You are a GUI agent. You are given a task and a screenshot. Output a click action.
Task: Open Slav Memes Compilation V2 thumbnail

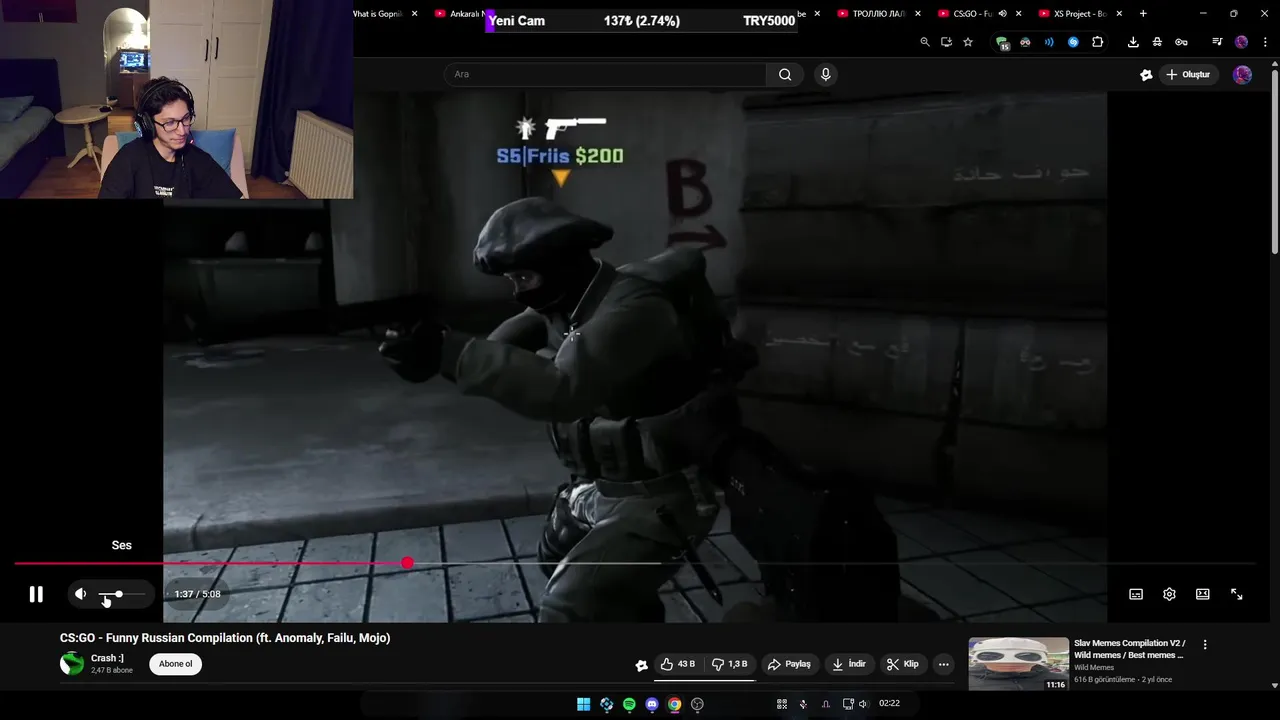[1018, 664]
